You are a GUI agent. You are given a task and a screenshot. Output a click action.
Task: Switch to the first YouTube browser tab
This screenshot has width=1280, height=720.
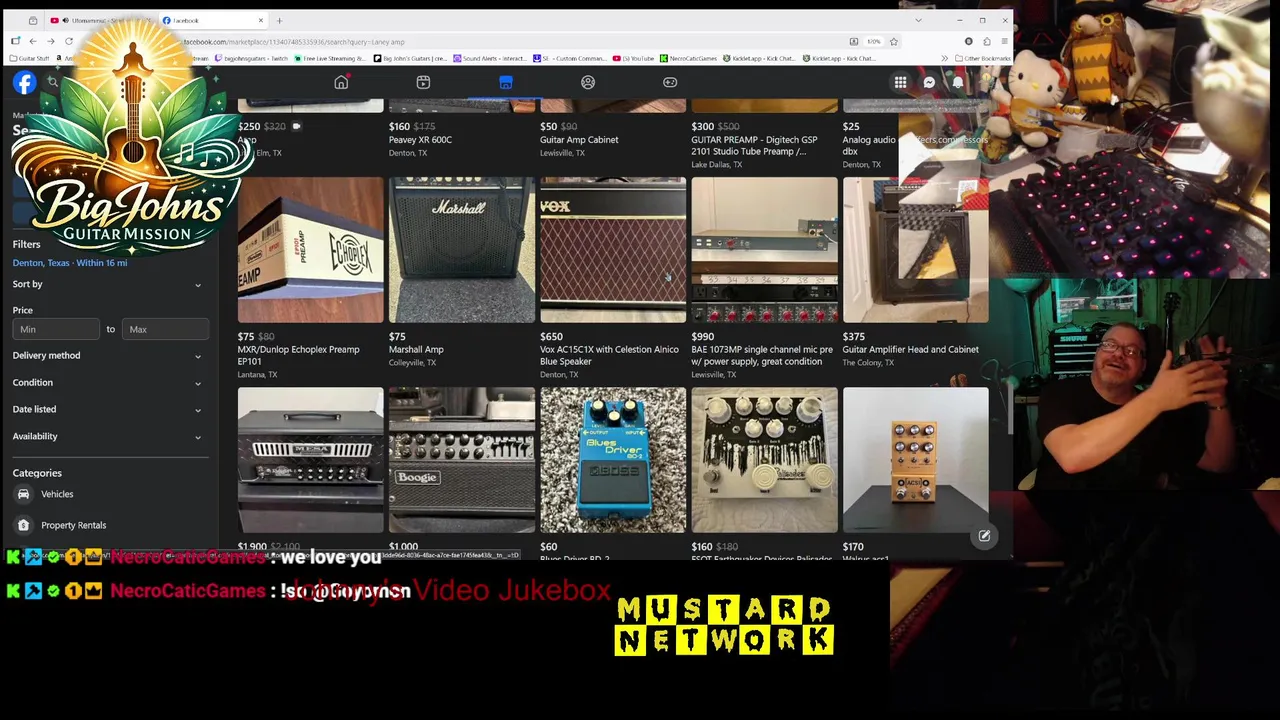(102, 20)
